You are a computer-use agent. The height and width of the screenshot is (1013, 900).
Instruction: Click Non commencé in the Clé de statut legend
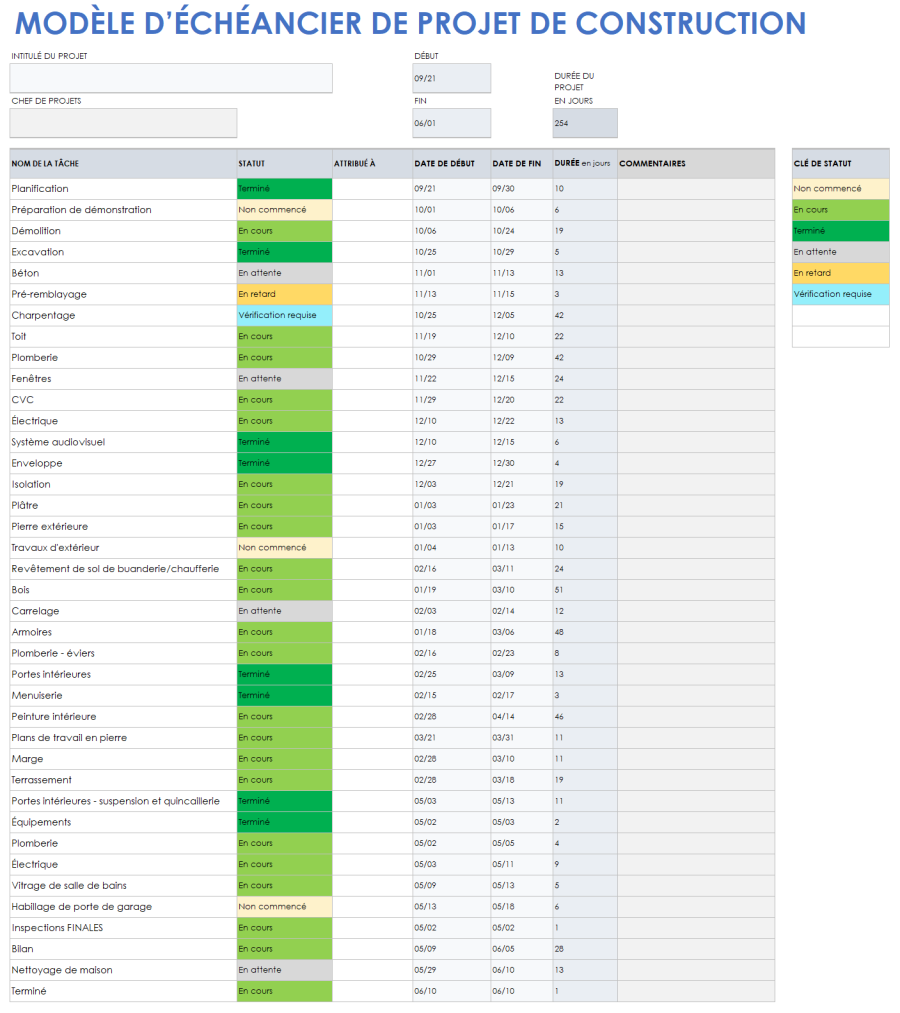839,189
